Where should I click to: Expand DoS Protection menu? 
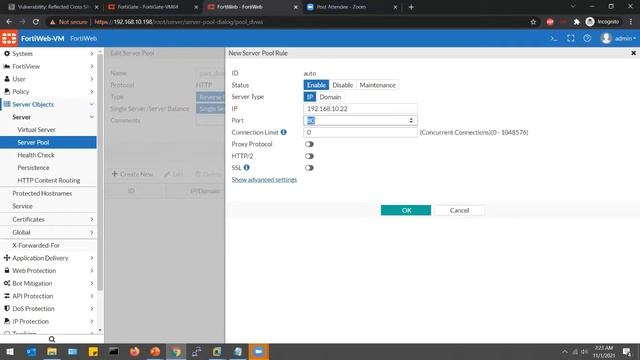pos(48,309)
